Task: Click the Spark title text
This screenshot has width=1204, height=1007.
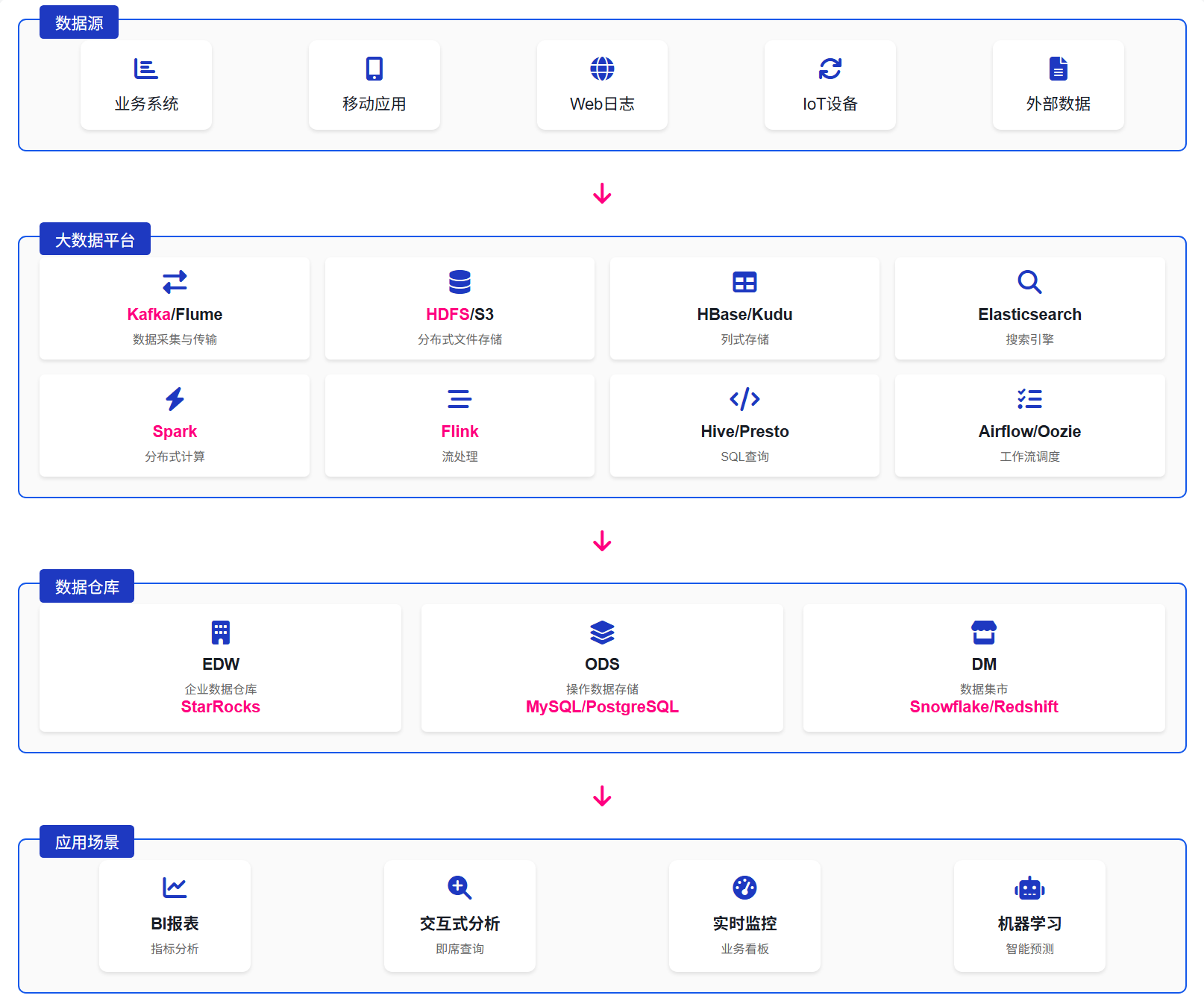Action: [175, 432]
